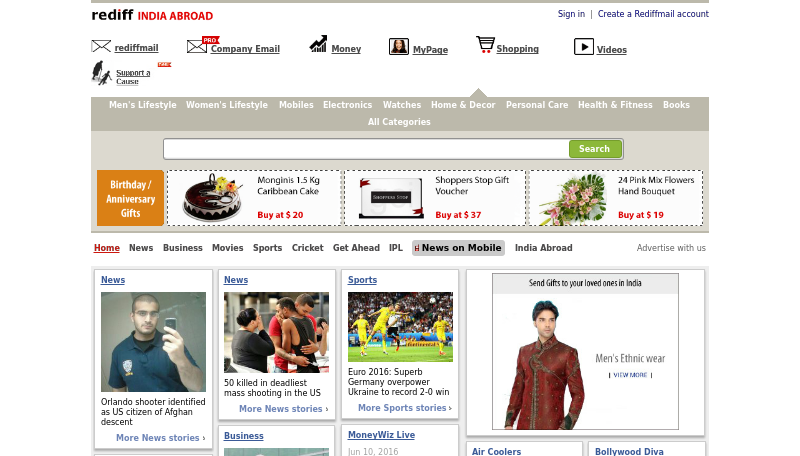Open the rediffmail text link
Screen dimensions: 800x456
coord(136,47)
